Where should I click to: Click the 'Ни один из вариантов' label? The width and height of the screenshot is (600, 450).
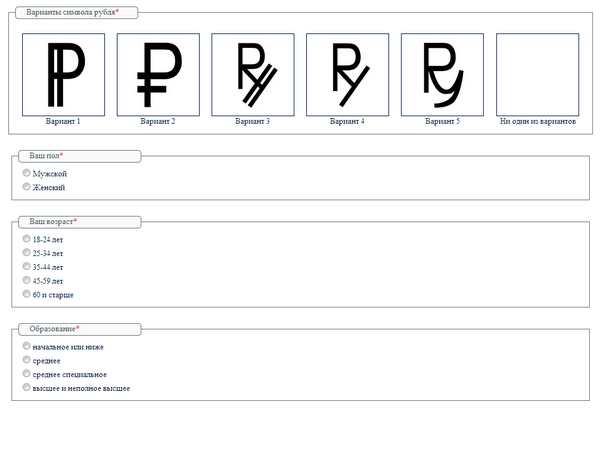click(537, 121)
